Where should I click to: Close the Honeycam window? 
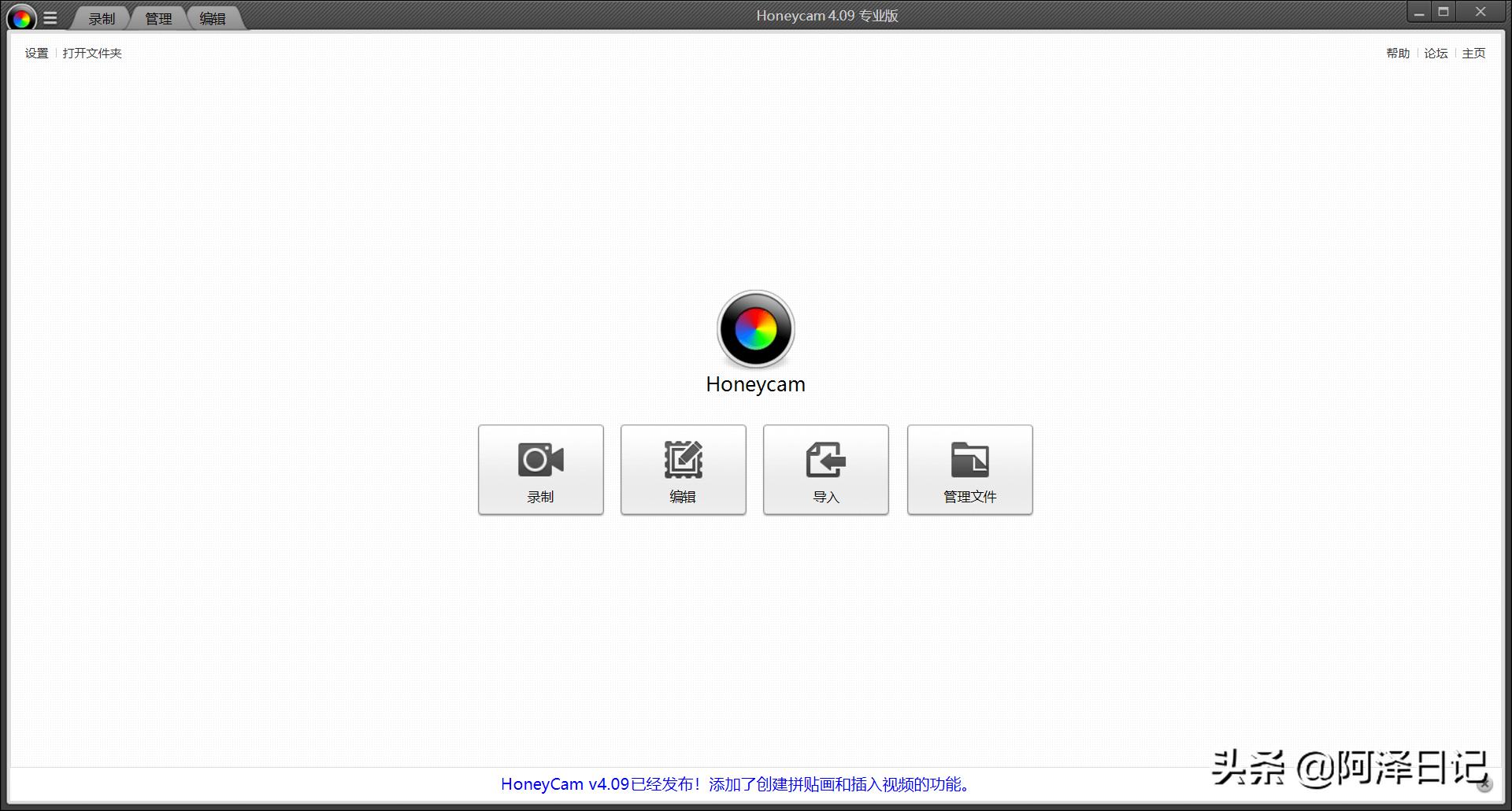(1480, 13)
